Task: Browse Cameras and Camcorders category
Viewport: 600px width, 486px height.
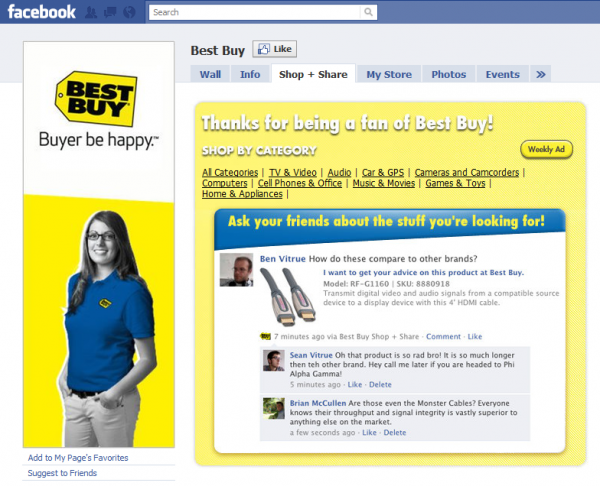Action: (x=467, y=172)
